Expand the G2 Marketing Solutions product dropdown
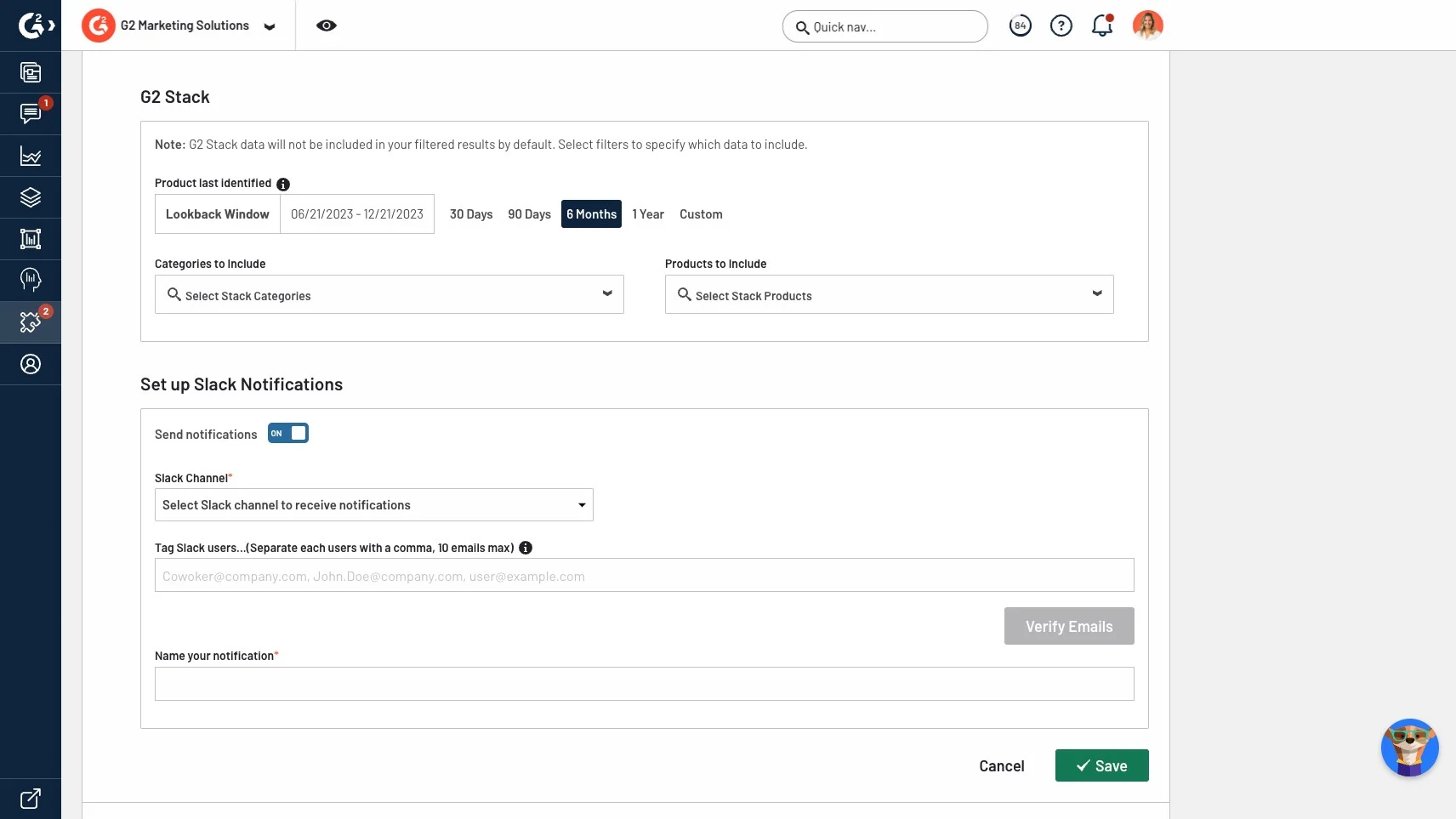Viewport: 1456px width, 819px height. [270, 26]
